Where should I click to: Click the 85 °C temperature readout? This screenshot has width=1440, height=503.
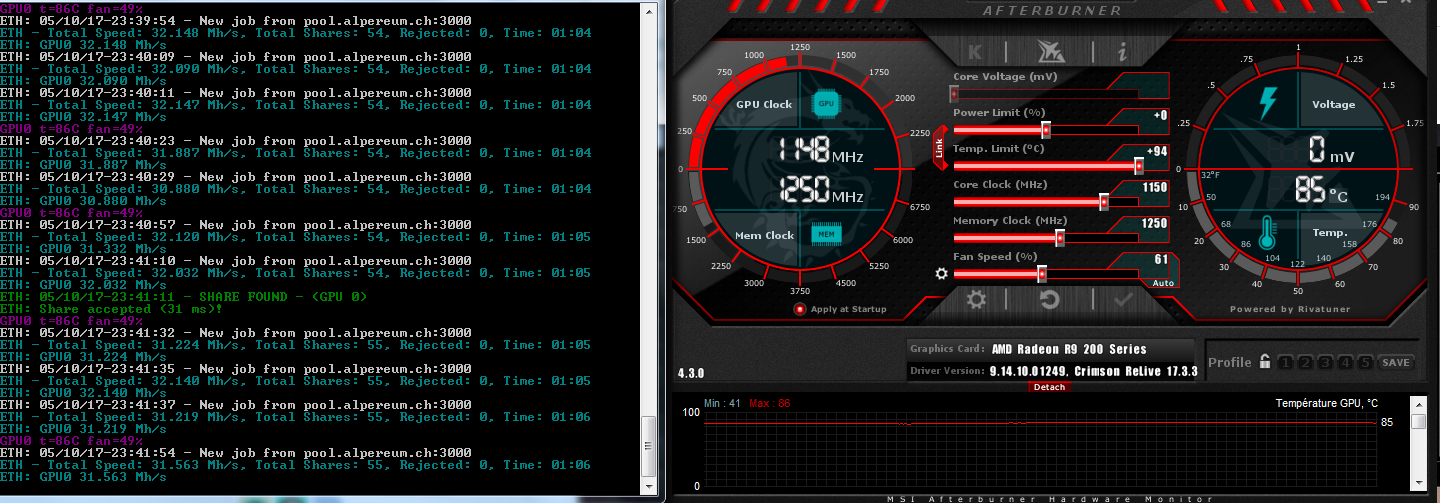tap(1321, 189)
